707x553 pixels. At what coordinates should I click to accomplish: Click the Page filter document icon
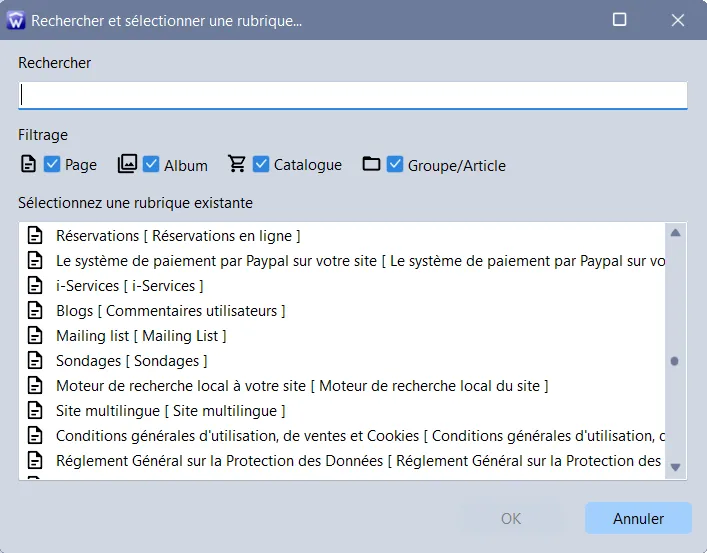coord(28,164)
